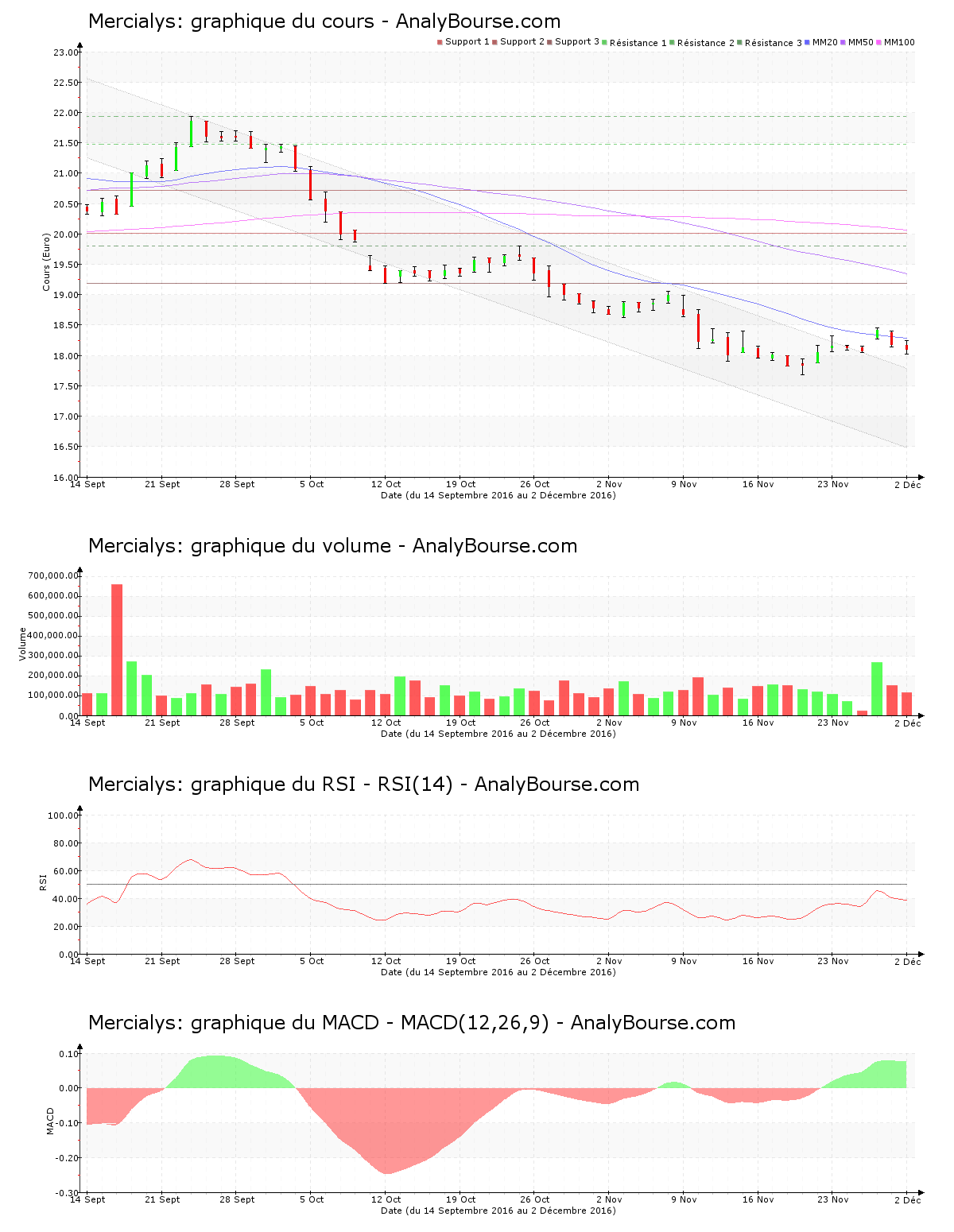This screenshot has height=1232, width=954.
Task: Click the 'Volume' vertical axis title
Action: tap(22, 645)
